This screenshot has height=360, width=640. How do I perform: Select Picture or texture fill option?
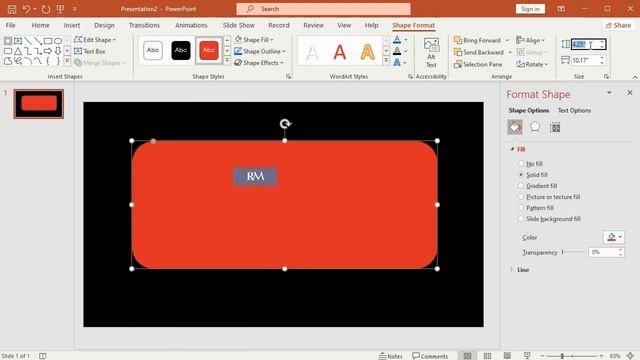pyautogui.click(x=549, y=197)
